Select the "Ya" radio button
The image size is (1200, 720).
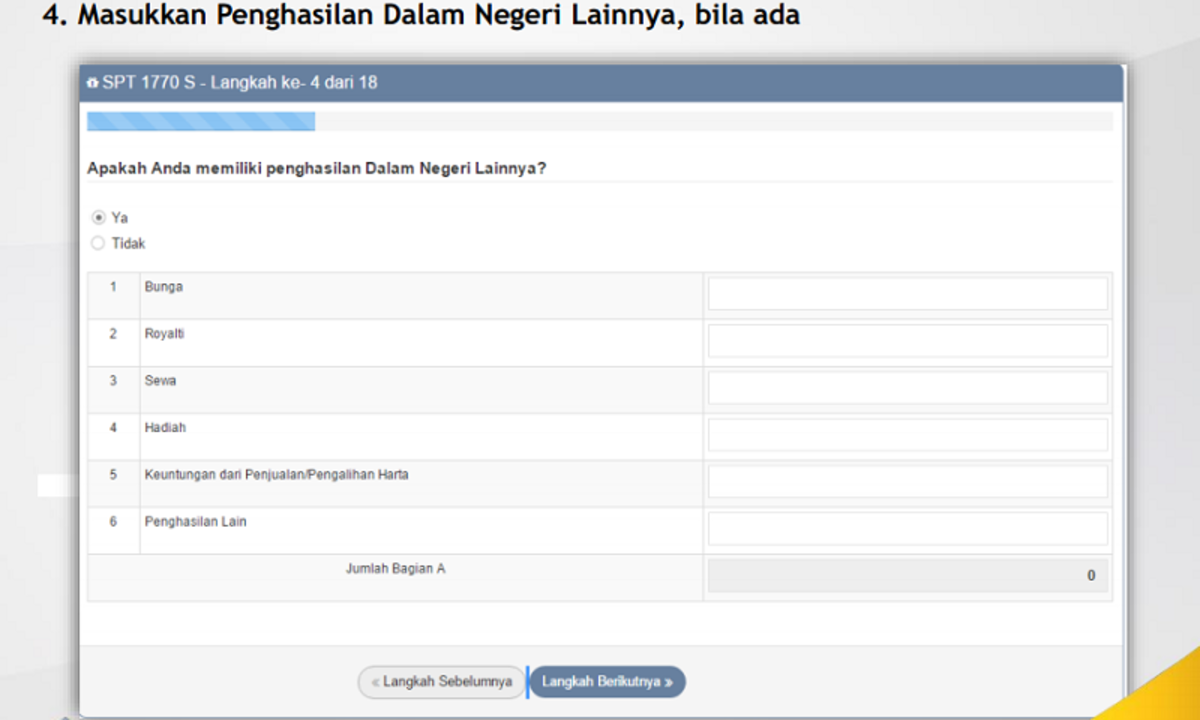pos(98,217)
